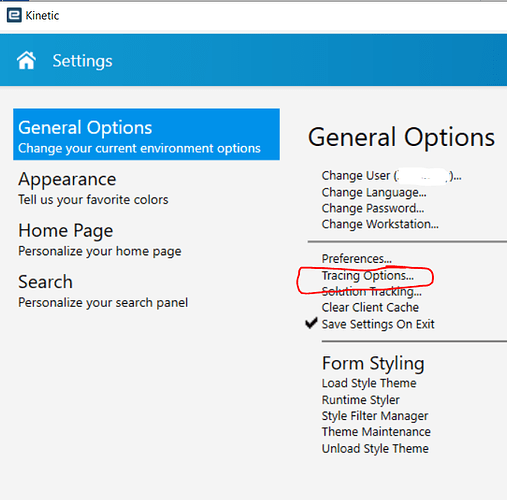Unload the current style theme
Screen dimensions: 507x500
pyautogui.click(x=375, y=448)
